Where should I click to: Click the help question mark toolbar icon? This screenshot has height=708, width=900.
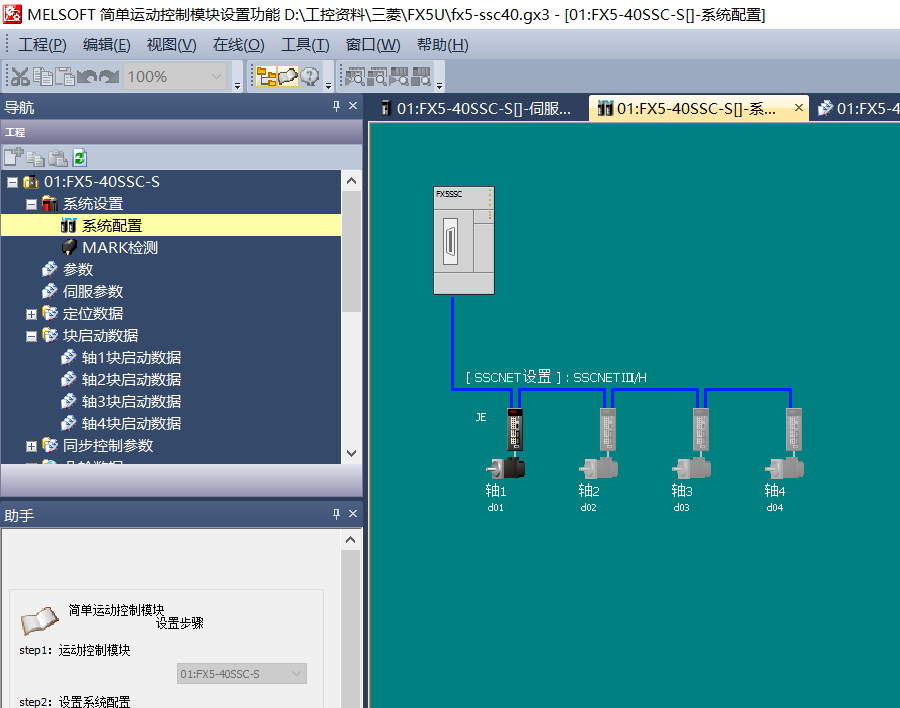310,76
